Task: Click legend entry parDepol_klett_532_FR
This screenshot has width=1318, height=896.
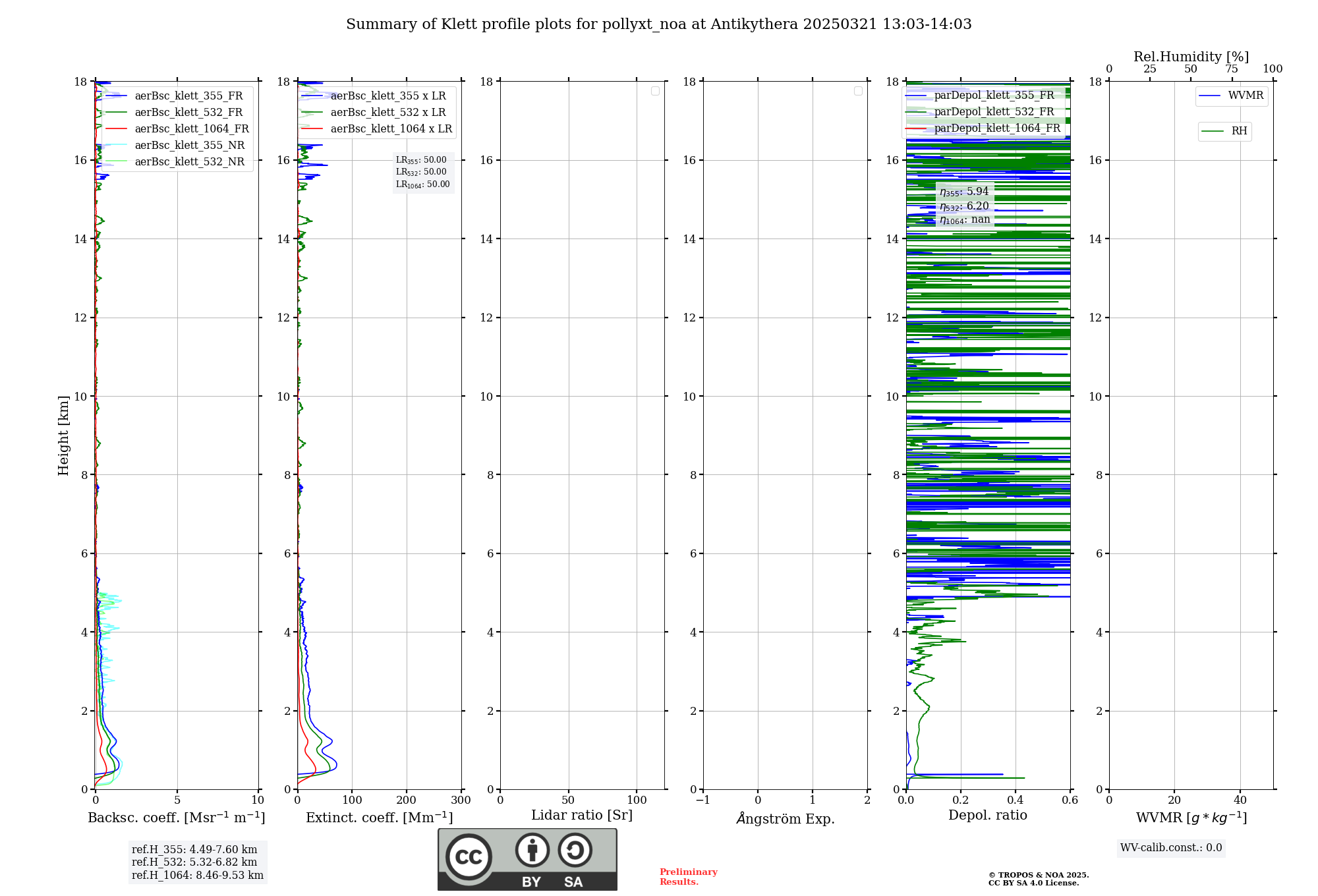Action: pyautogui.click(x=980, y=111)
